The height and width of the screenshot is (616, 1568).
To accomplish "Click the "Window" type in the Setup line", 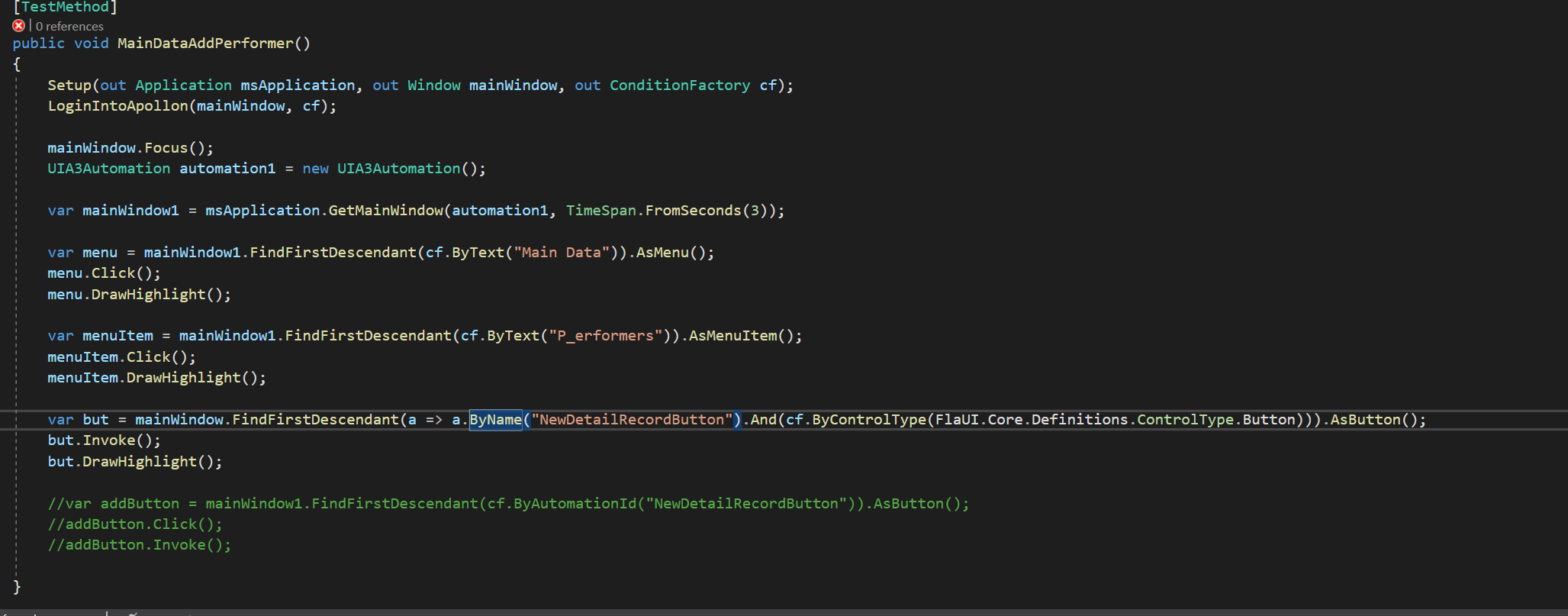I will tap(434, 85).
